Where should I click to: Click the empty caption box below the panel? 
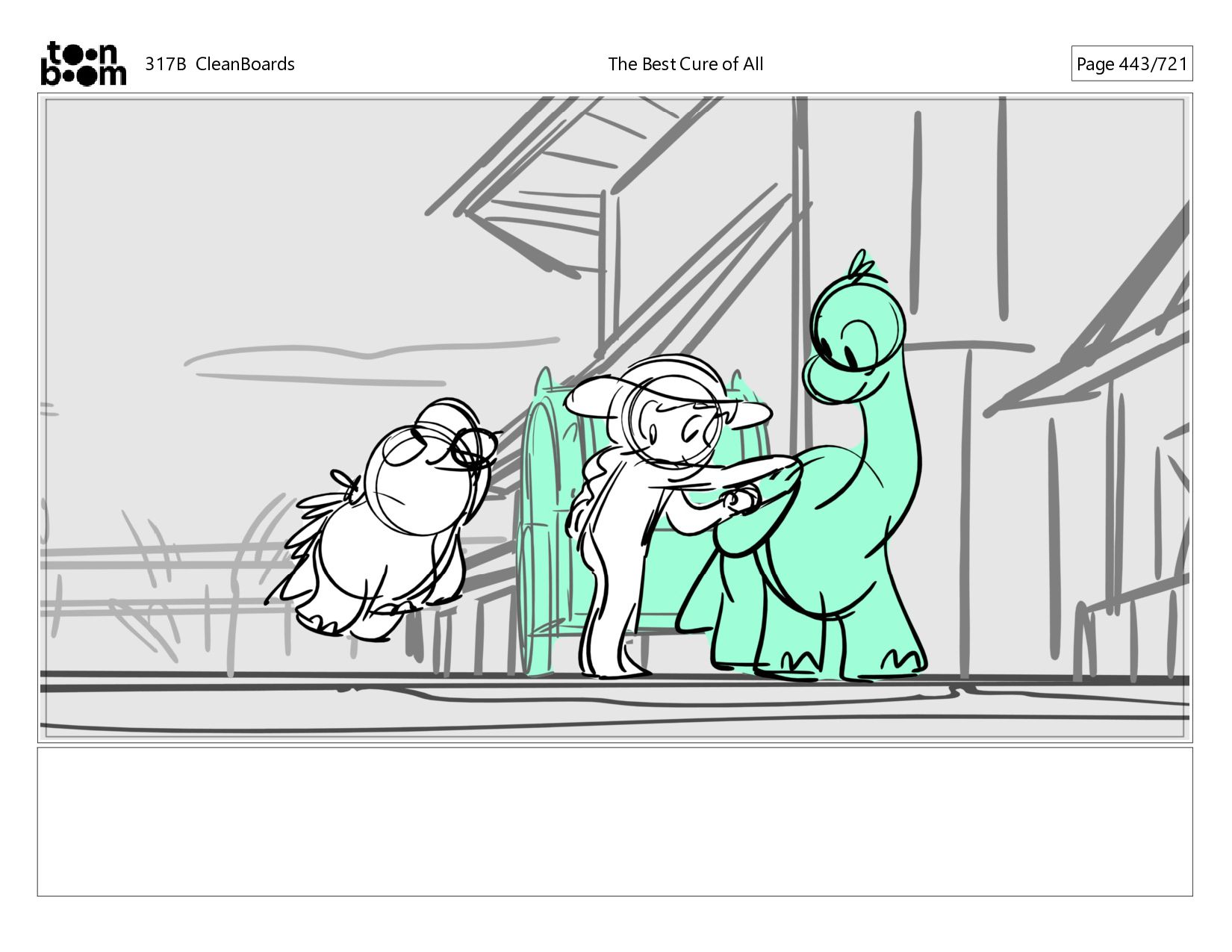615,821
